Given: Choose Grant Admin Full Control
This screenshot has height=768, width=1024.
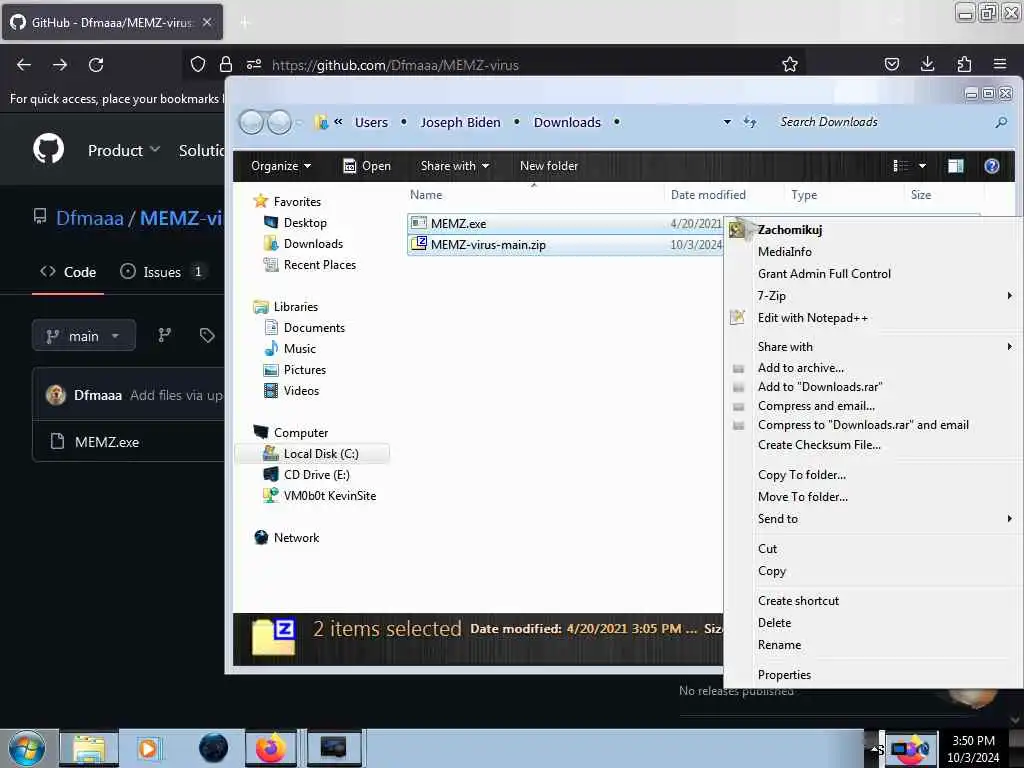Looking at the screenshot, I should pyautogui.click(x=874, y=274).
